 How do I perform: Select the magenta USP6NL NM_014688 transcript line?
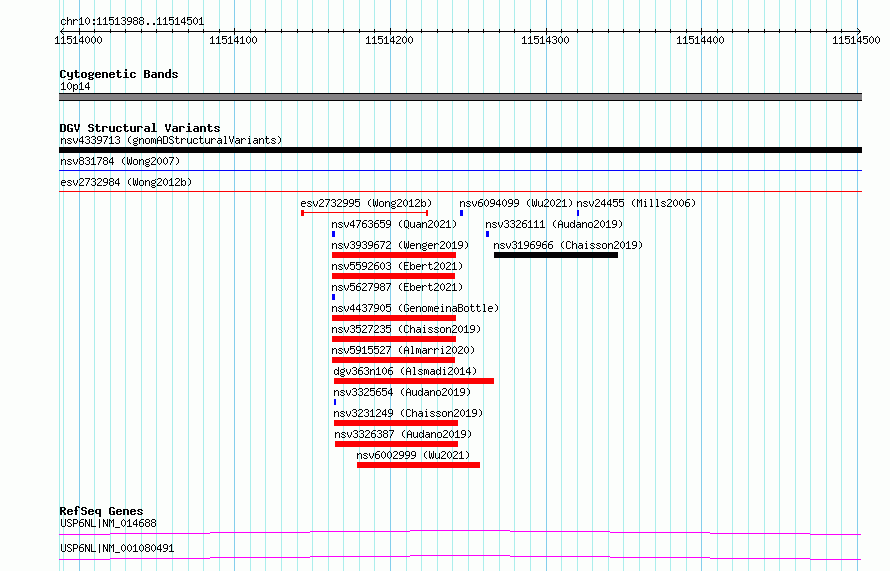[460, 532]
